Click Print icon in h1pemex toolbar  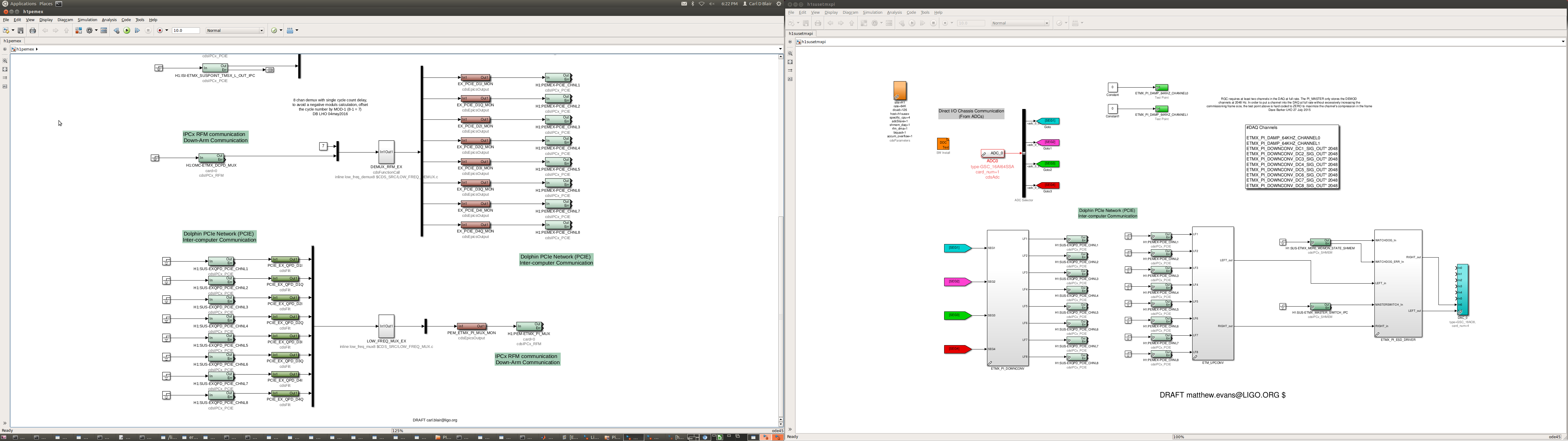pyautogui.click(x=33, y=30)
